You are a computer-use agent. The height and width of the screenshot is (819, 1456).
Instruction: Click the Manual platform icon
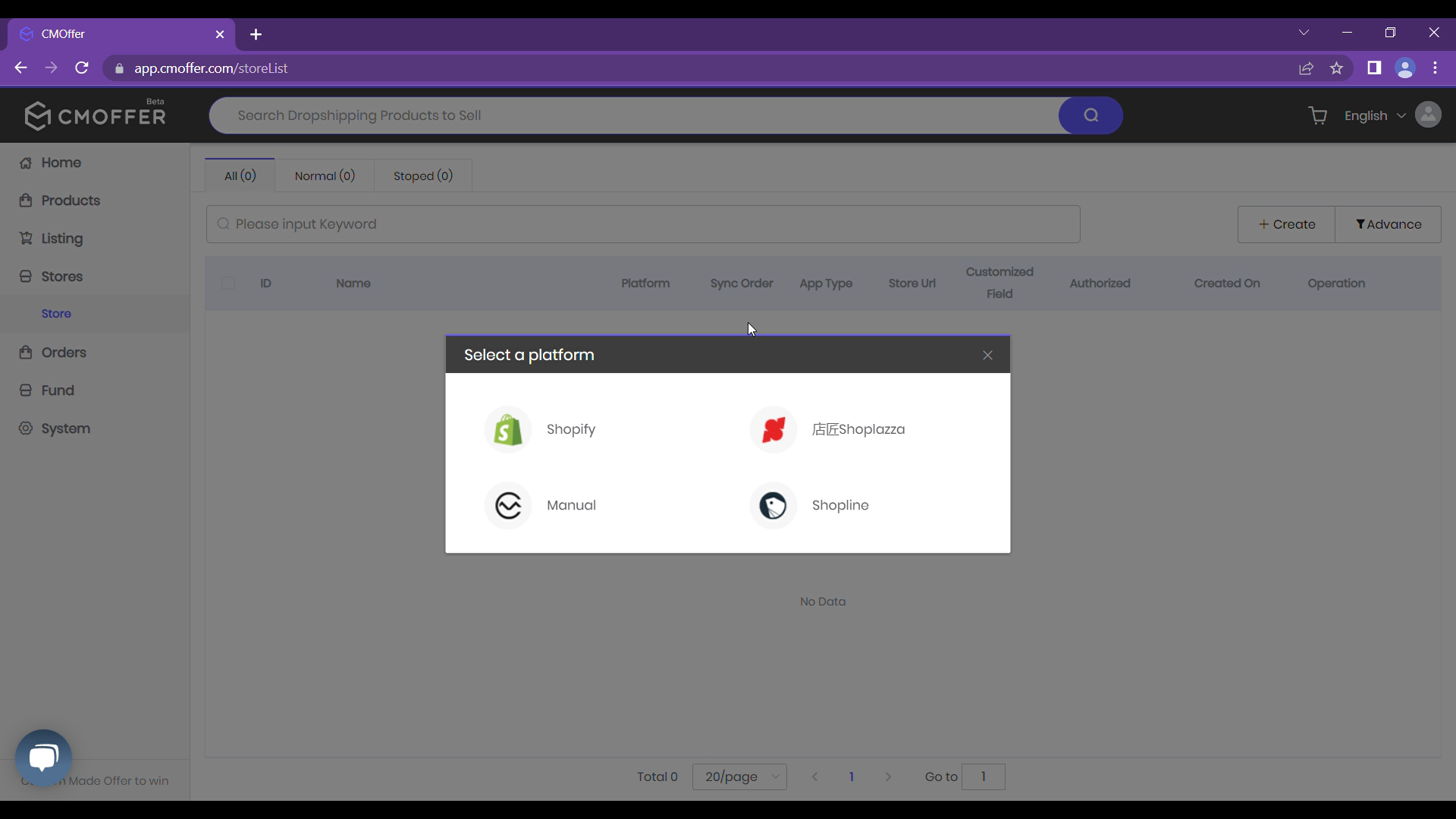point(509,505)
